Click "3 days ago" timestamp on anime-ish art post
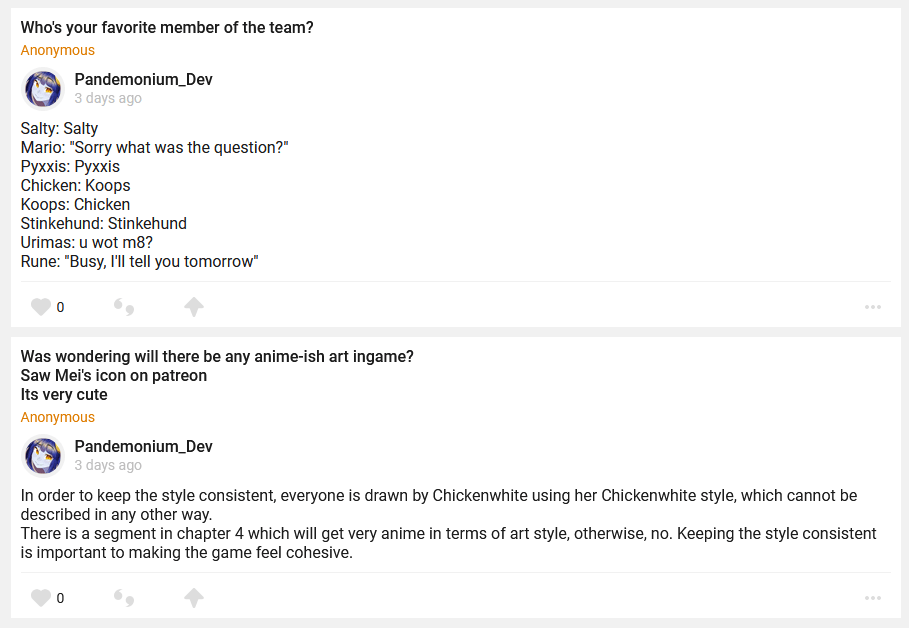The image size is (909, 628). tap(108, 465)
